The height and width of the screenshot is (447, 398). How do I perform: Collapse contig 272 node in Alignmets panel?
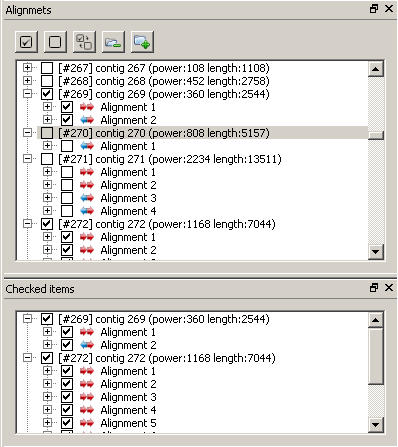(x=27, y=224)
